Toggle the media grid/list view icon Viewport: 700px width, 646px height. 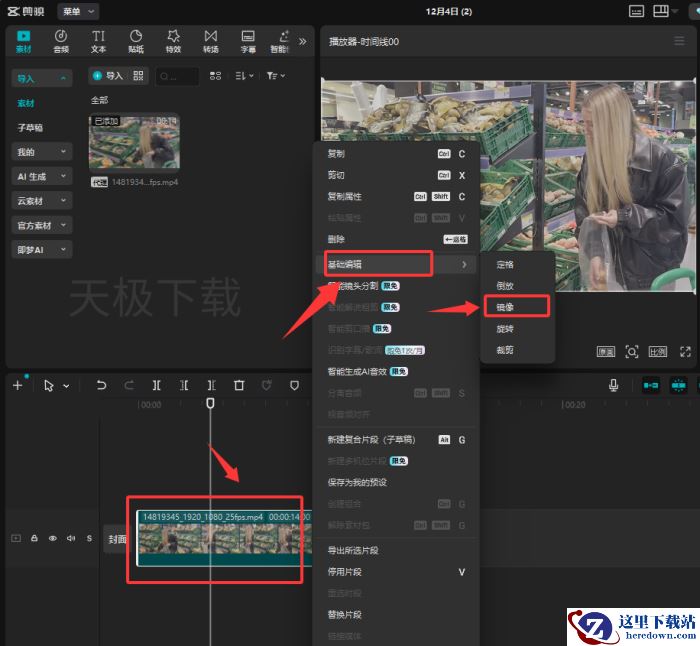point(215,76)
